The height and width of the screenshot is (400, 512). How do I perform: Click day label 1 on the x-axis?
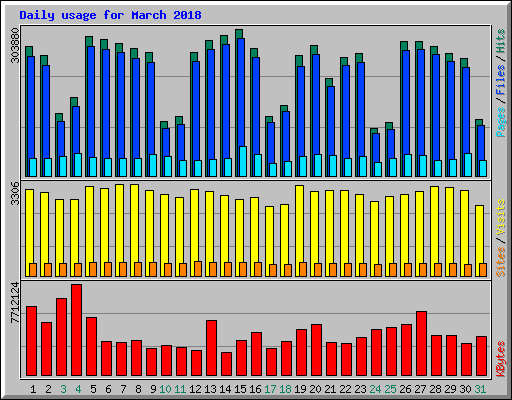(33, 389)
